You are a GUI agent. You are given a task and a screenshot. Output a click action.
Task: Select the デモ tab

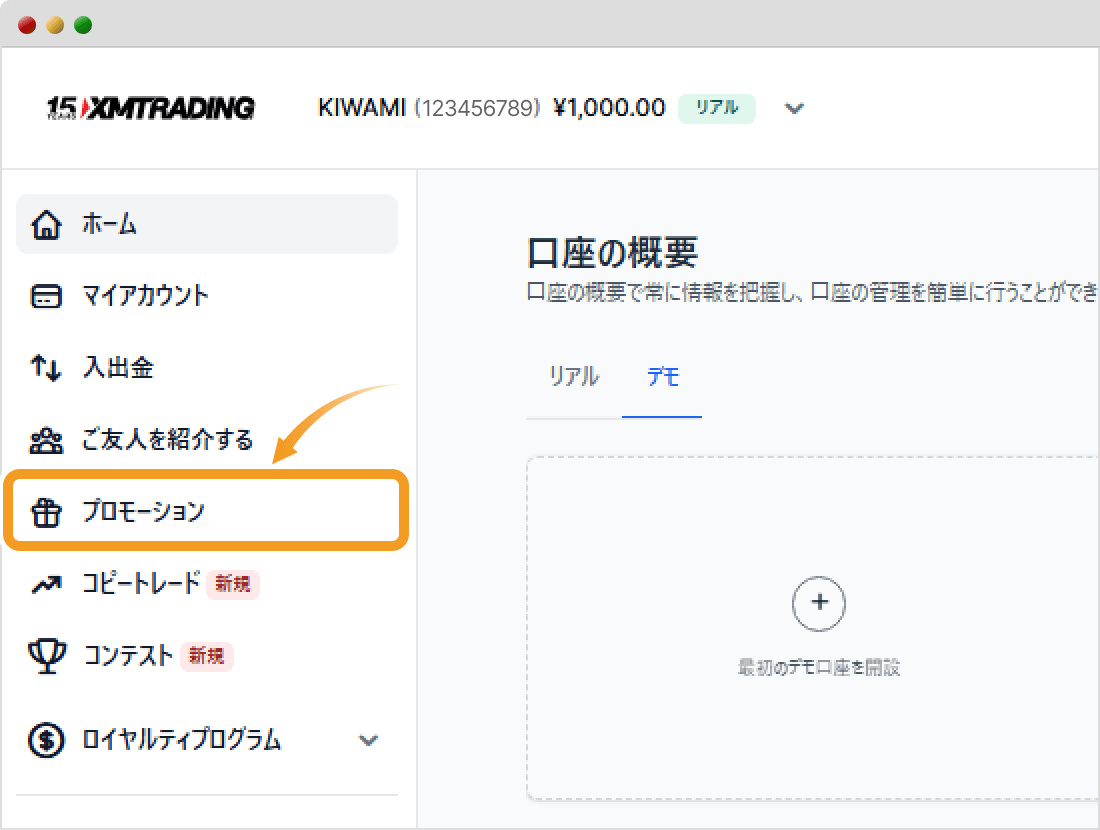coord(662,377)
